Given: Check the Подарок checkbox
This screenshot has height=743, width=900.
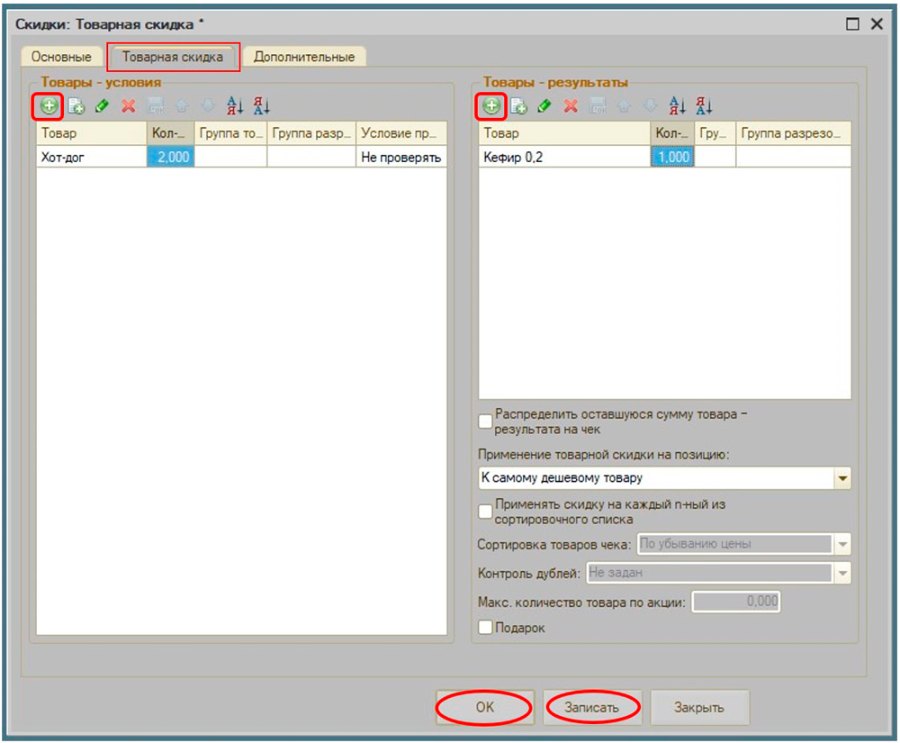Looking at the screenshot, I should point(486,627).
